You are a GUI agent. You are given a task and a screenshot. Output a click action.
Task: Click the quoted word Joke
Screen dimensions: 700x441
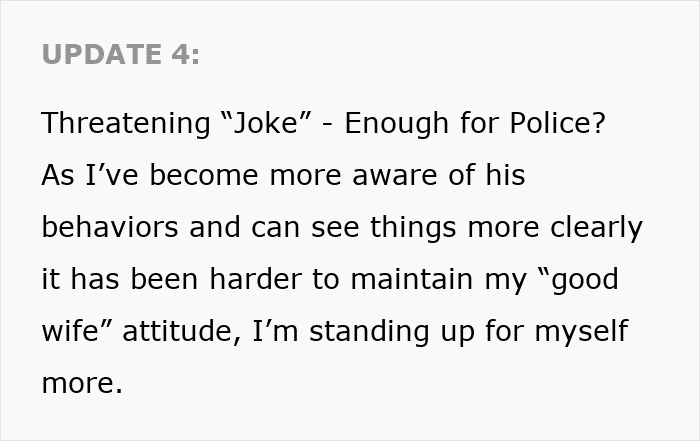coord(266,122)
